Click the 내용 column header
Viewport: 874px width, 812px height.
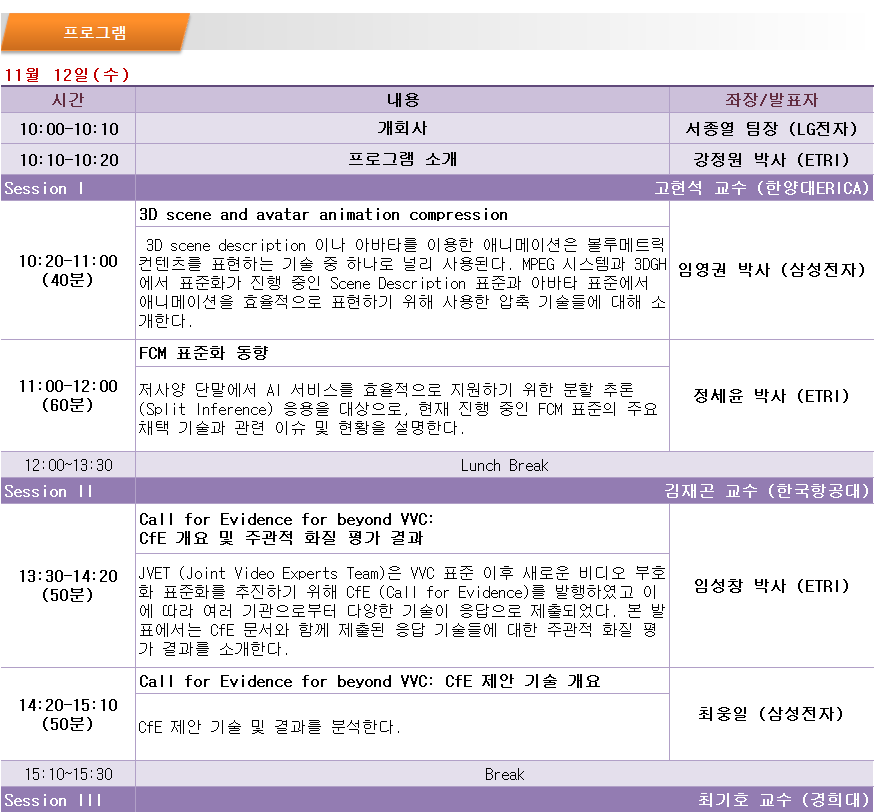tap(402, 100)
